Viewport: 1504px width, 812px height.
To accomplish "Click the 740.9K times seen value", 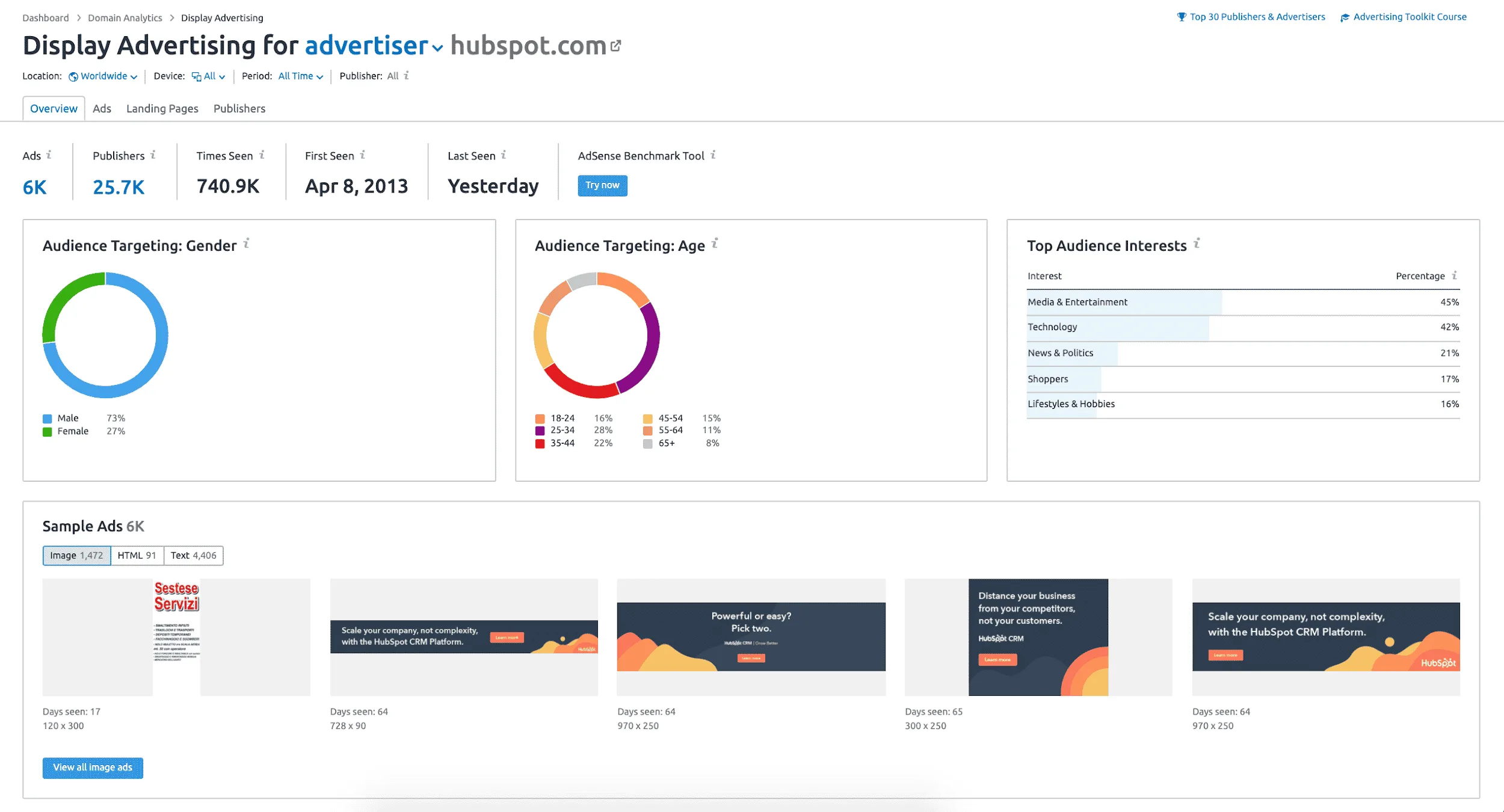I will click(228, 186).
